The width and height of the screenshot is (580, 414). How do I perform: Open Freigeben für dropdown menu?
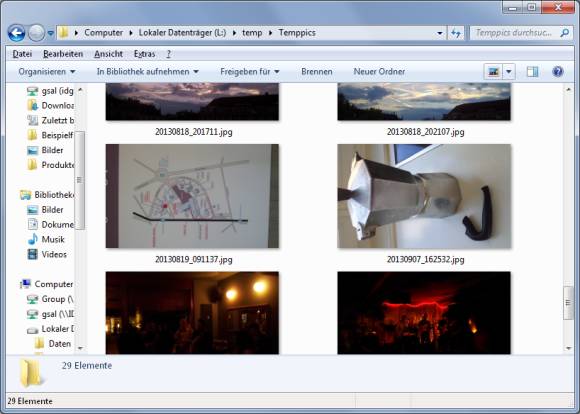(250, 71)
